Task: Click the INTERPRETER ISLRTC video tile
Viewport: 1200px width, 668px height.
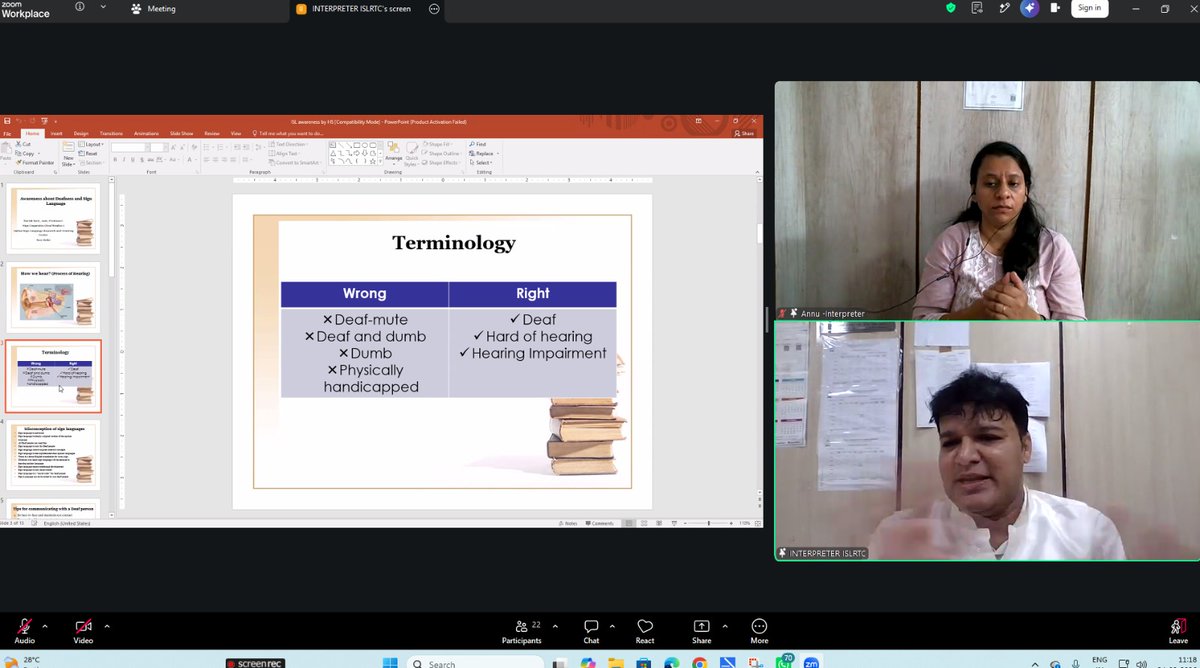Action: [x=987, y=441]
